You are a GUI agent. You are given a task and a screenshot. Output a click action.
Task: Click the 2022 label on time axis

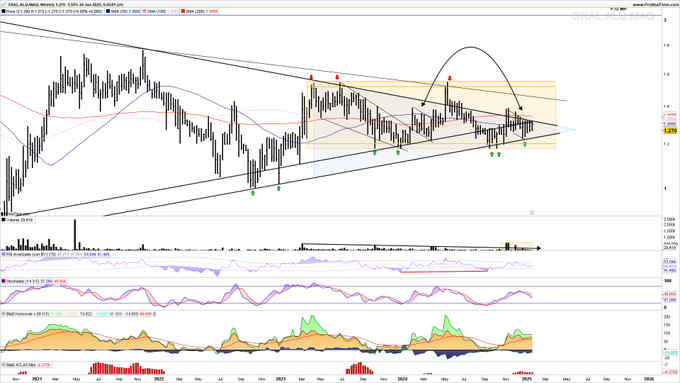click(159, 379)
